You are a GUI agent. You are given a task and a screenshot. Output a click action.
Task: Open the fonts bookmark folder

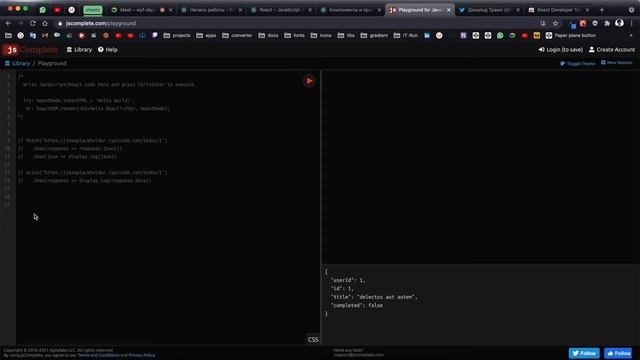point(294,36)
